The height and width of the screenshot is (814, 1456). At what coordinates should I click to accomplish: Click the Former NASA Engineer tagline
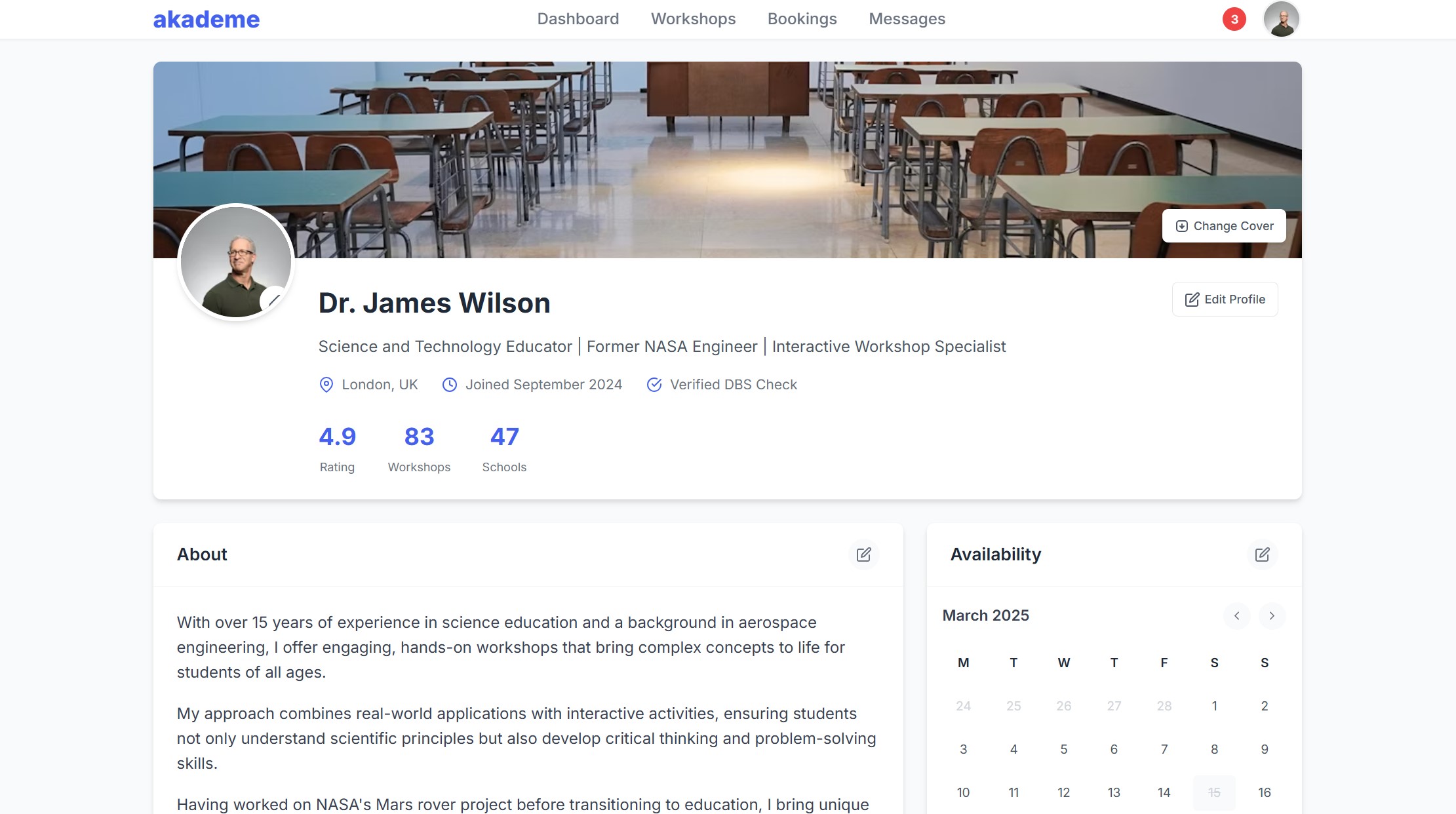(x=672, y=347)
